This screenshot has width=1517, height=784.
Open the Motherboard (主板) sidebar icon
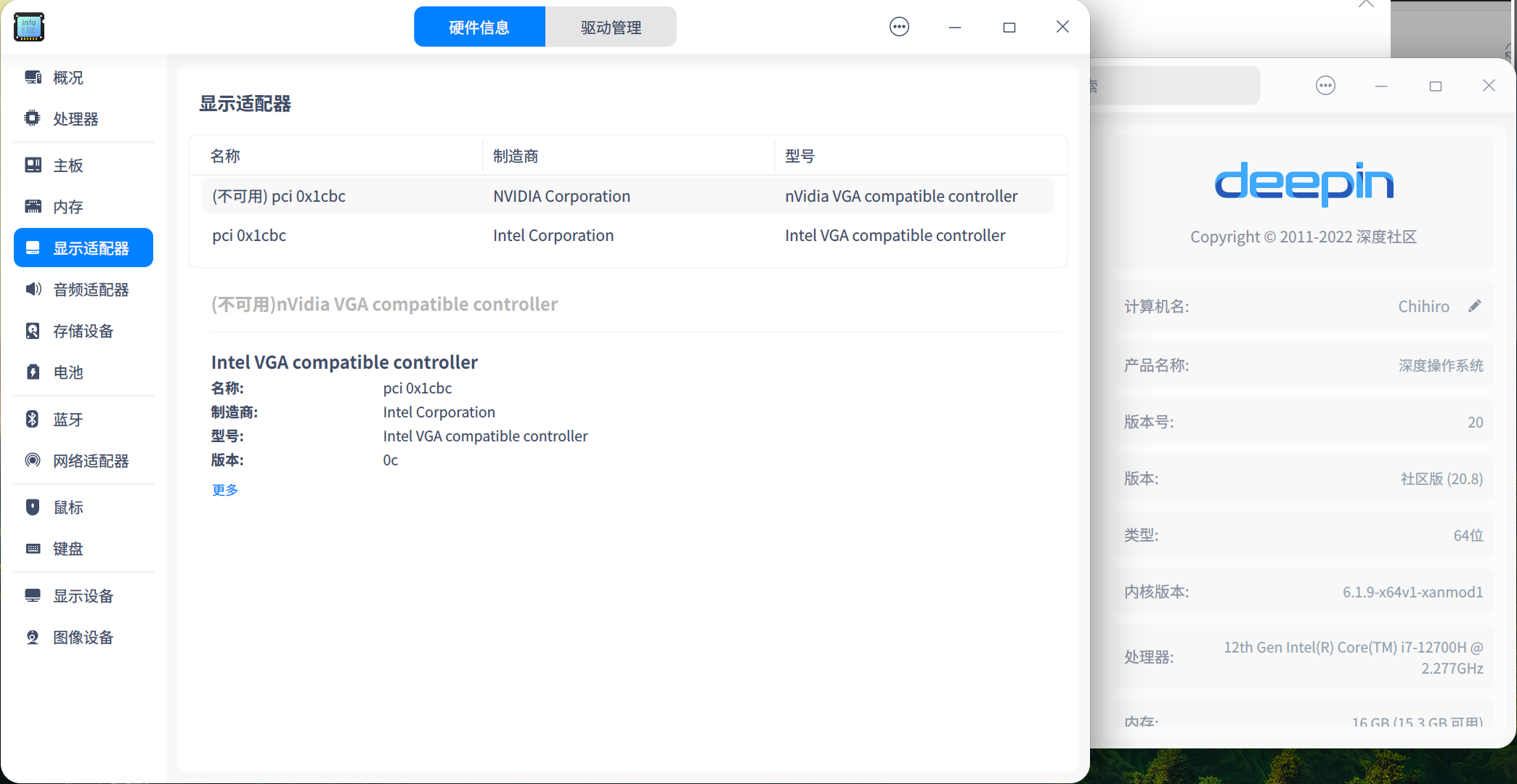(x=33, y=165)
